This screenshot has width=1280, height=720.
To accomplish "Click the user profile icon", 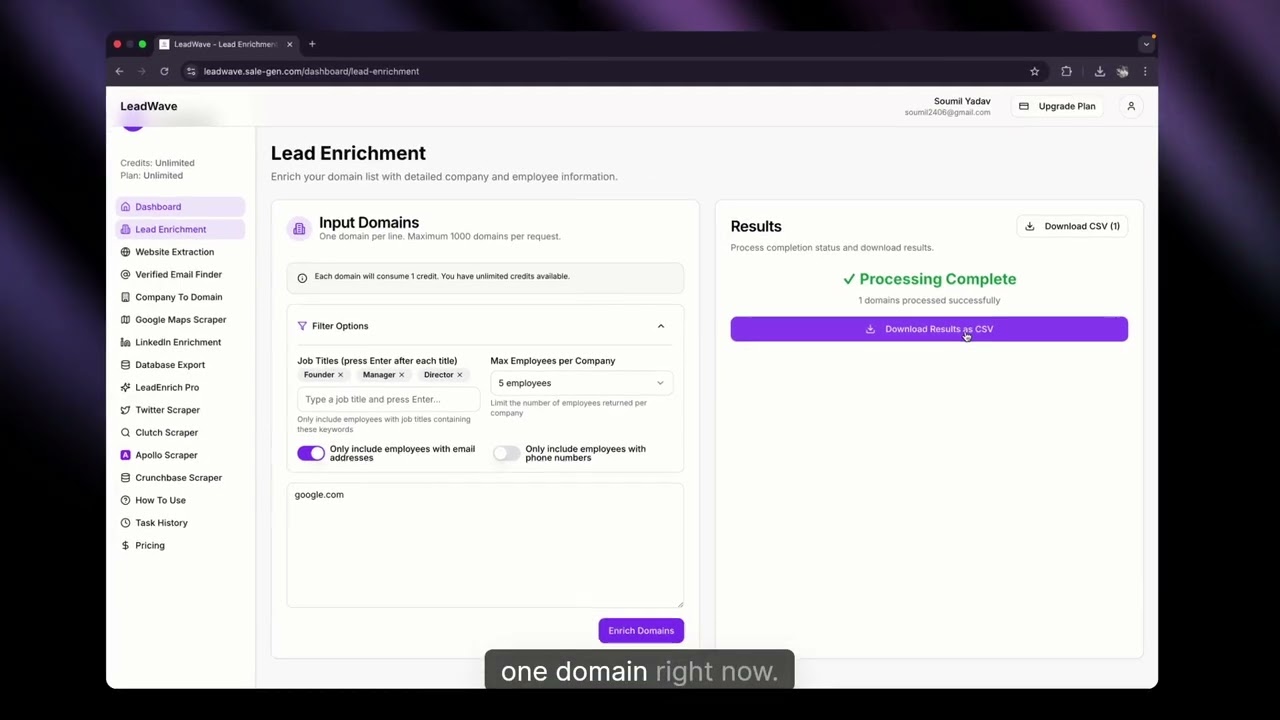I will coord(1131,106).
